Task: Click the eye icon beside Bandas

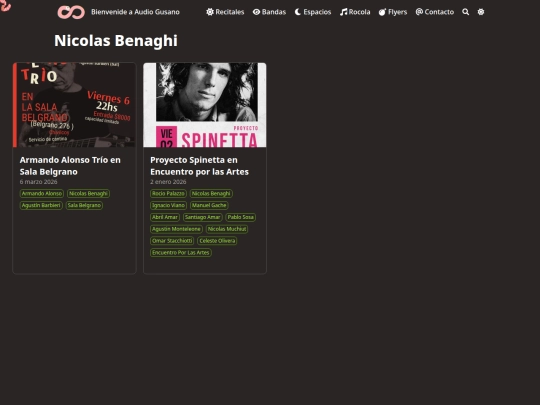Action: tap(256, 12)
